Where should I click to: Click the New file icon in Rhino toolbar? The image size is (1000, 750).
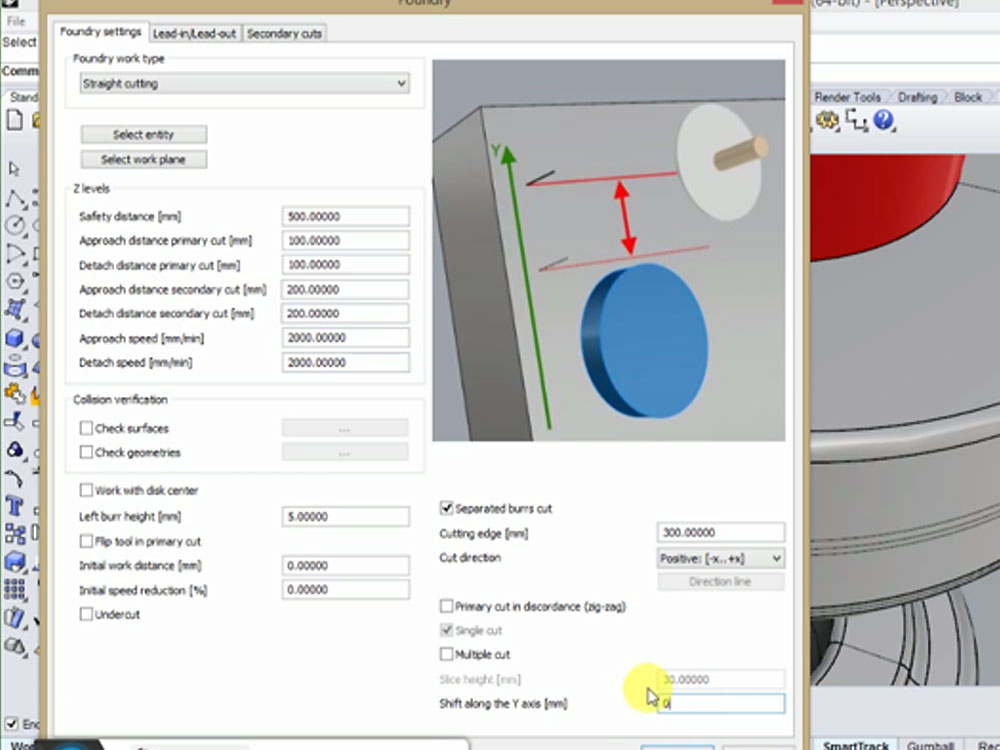[14, 120]
